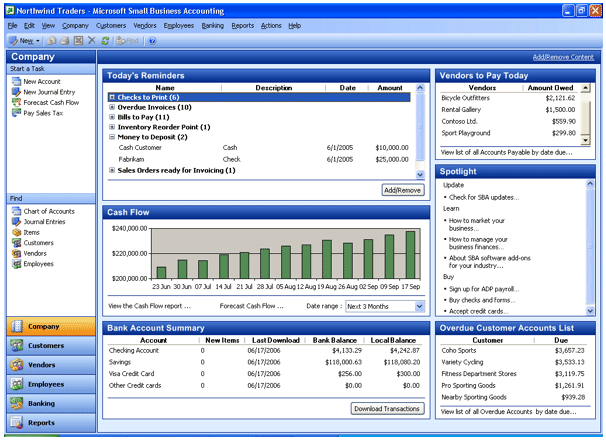
Task: Click the Delete X icon in toolbar
Action: click(91, 40)
